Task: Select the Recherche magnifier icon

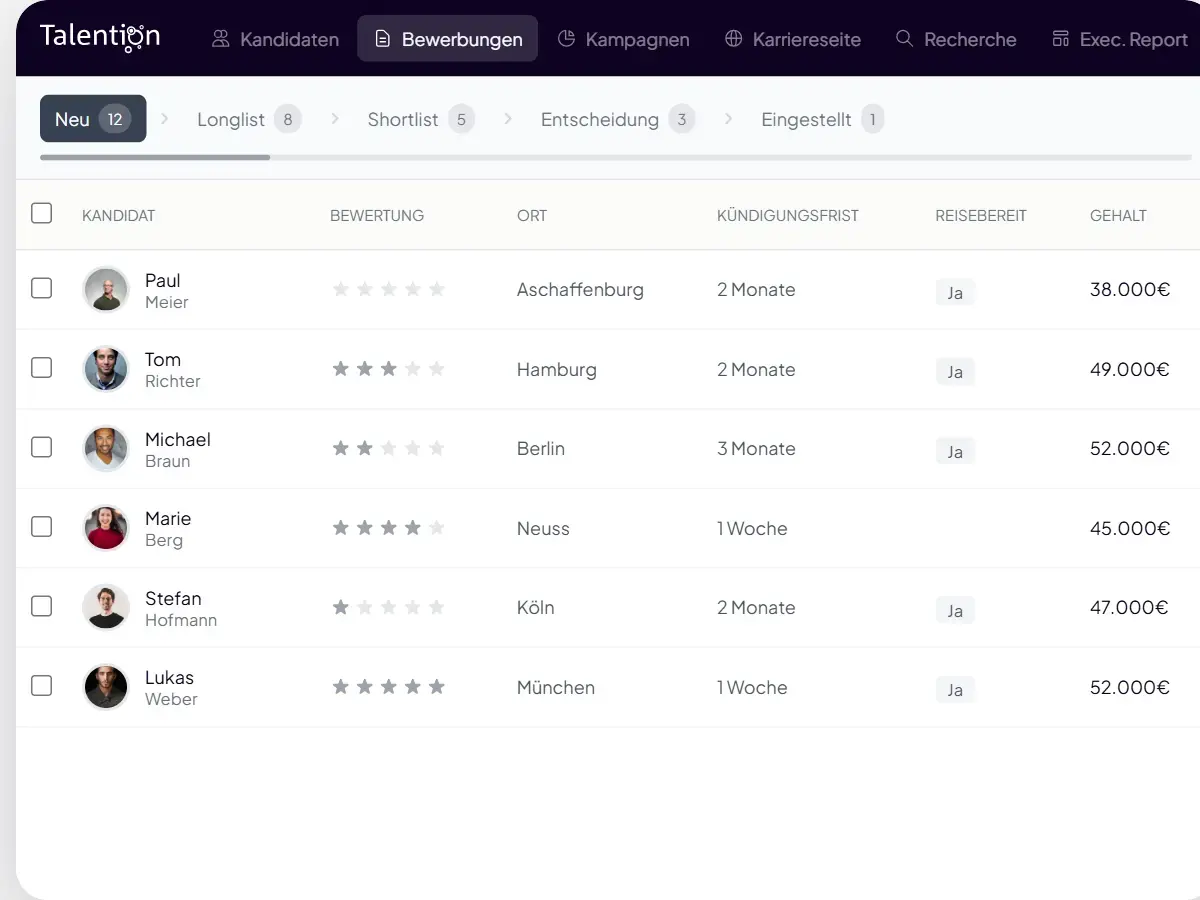Action: click(904, 39)
